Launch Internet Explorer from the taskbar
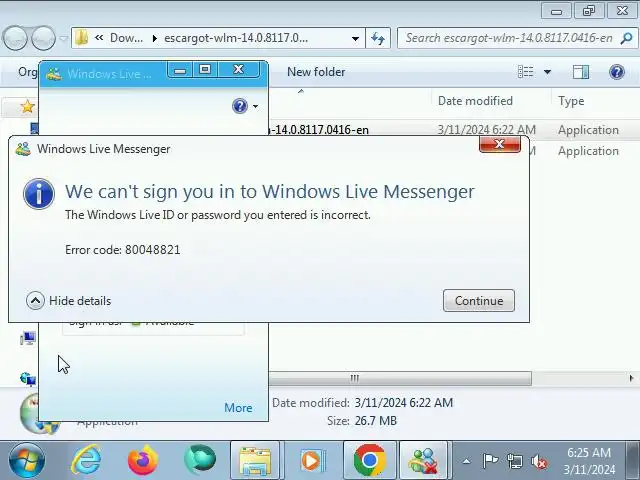 (x=86, y=460)
